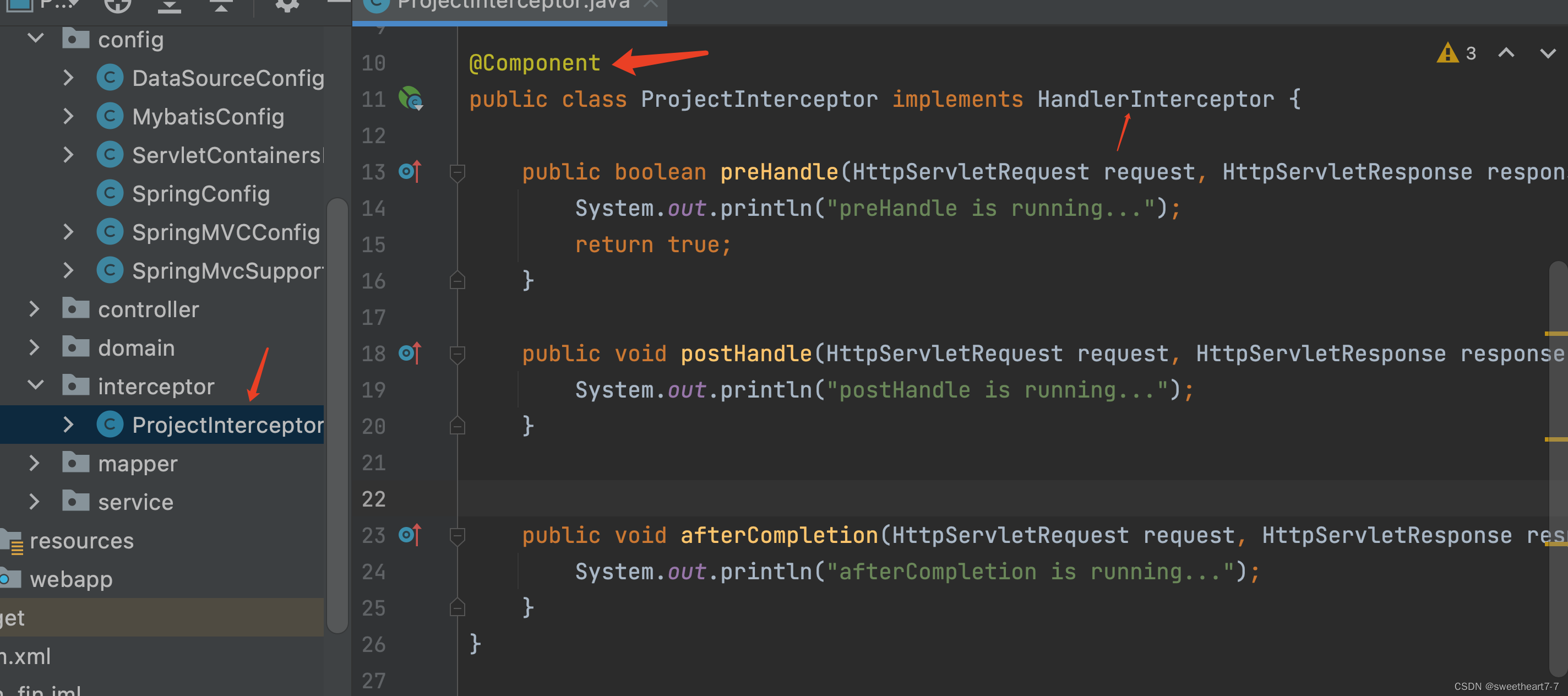Image resolution: width=1568 pixels, height=696 pixels.
Task: Expand the SpringMvcSupport node arrow
Action: 68,270
